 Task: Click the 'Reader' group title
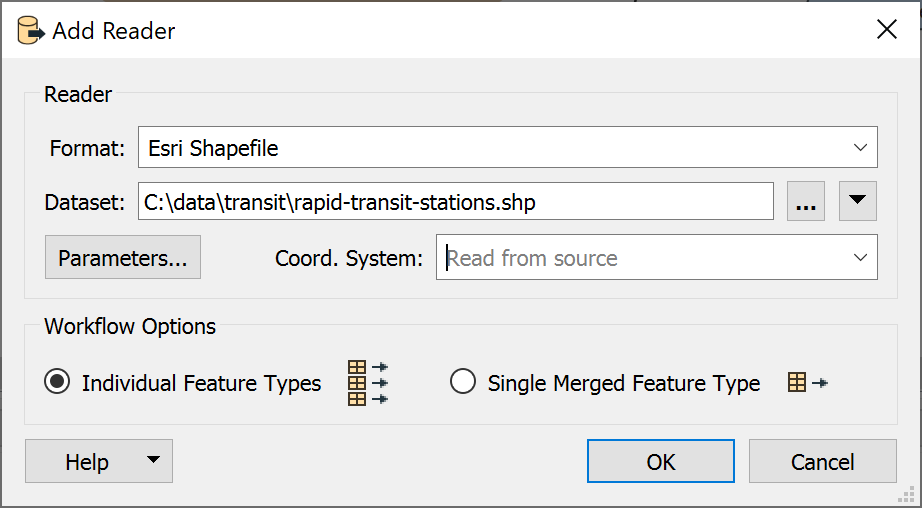tap(78, 94)
